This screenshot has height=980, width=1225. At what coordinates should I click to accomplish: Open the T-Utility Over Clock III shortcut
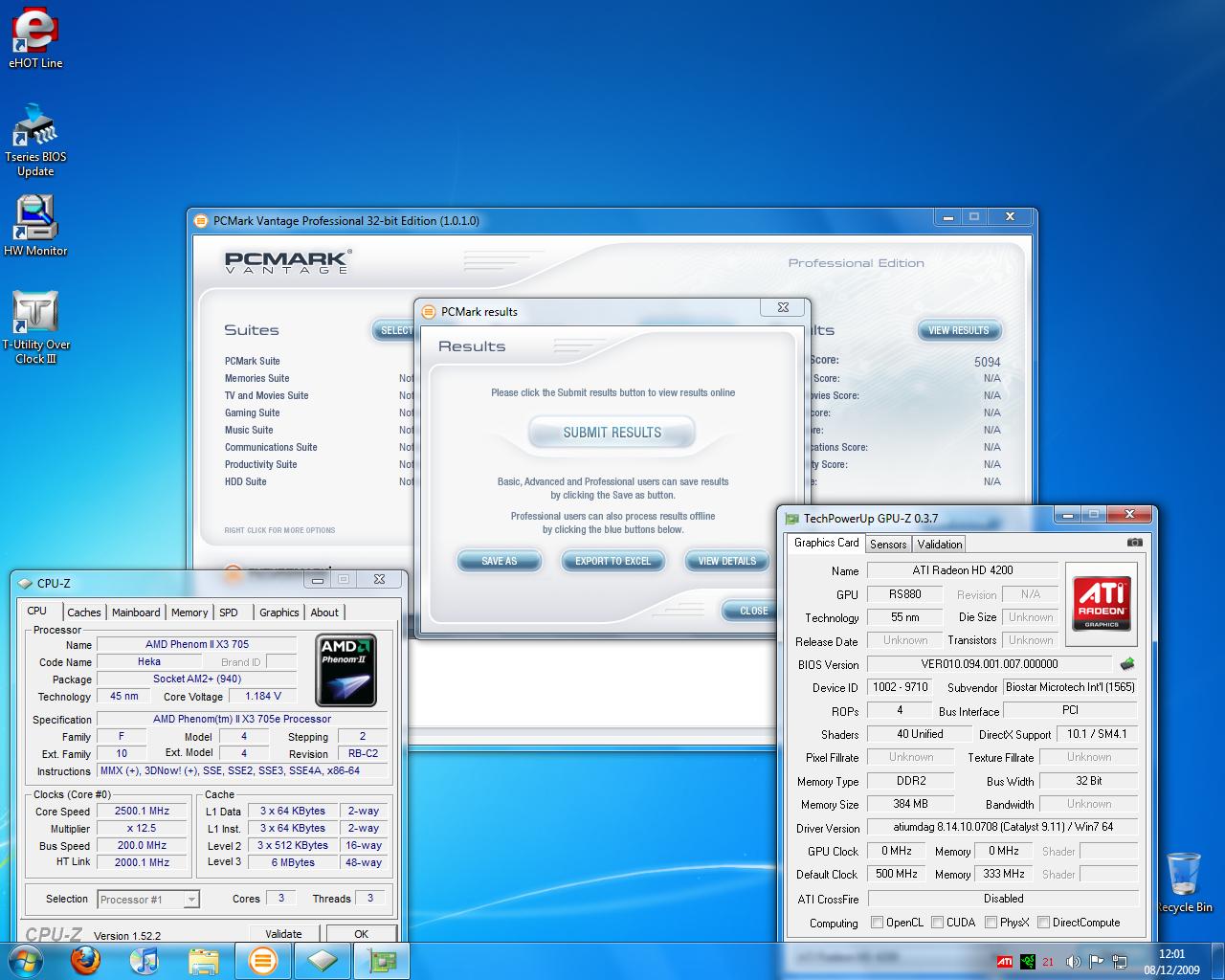point(35,327)
